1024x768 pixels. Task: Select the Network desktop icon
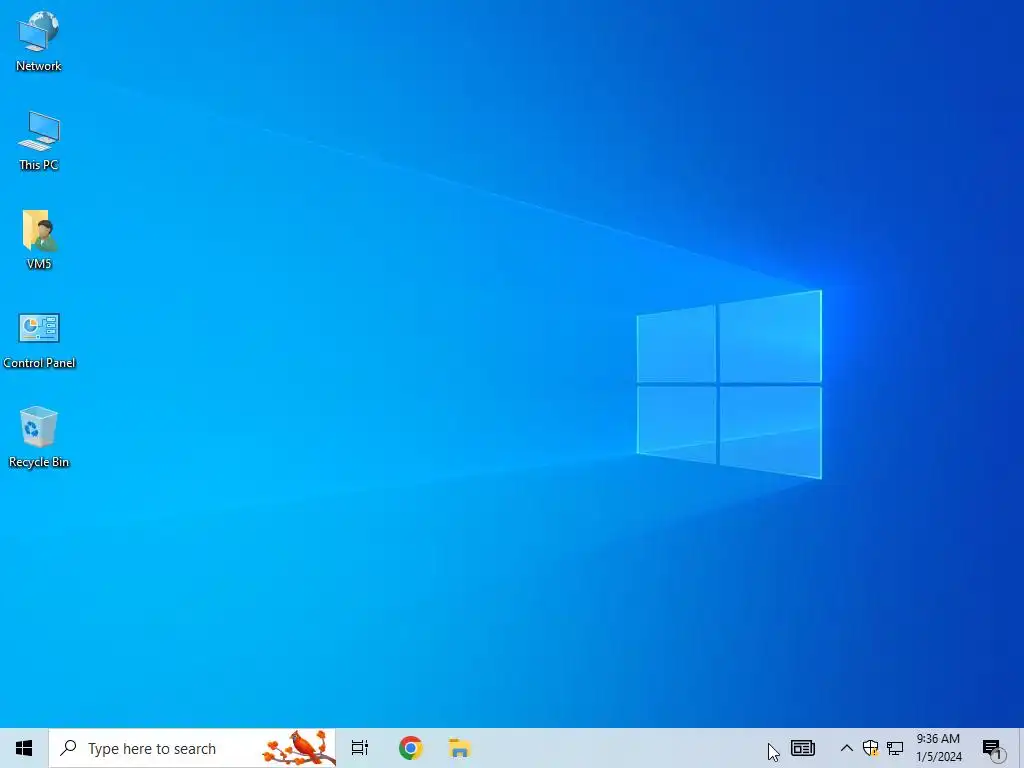[x=39, y=41]
